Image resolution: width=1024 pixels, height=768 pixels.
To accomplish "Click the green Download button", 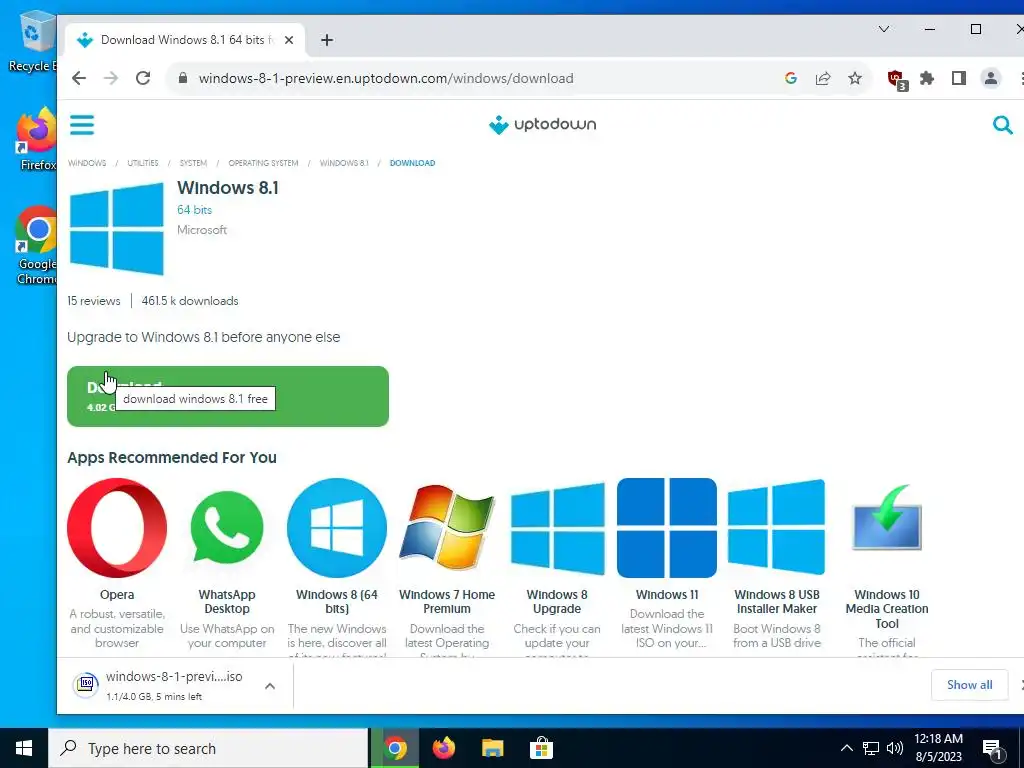I will [228, 396].
